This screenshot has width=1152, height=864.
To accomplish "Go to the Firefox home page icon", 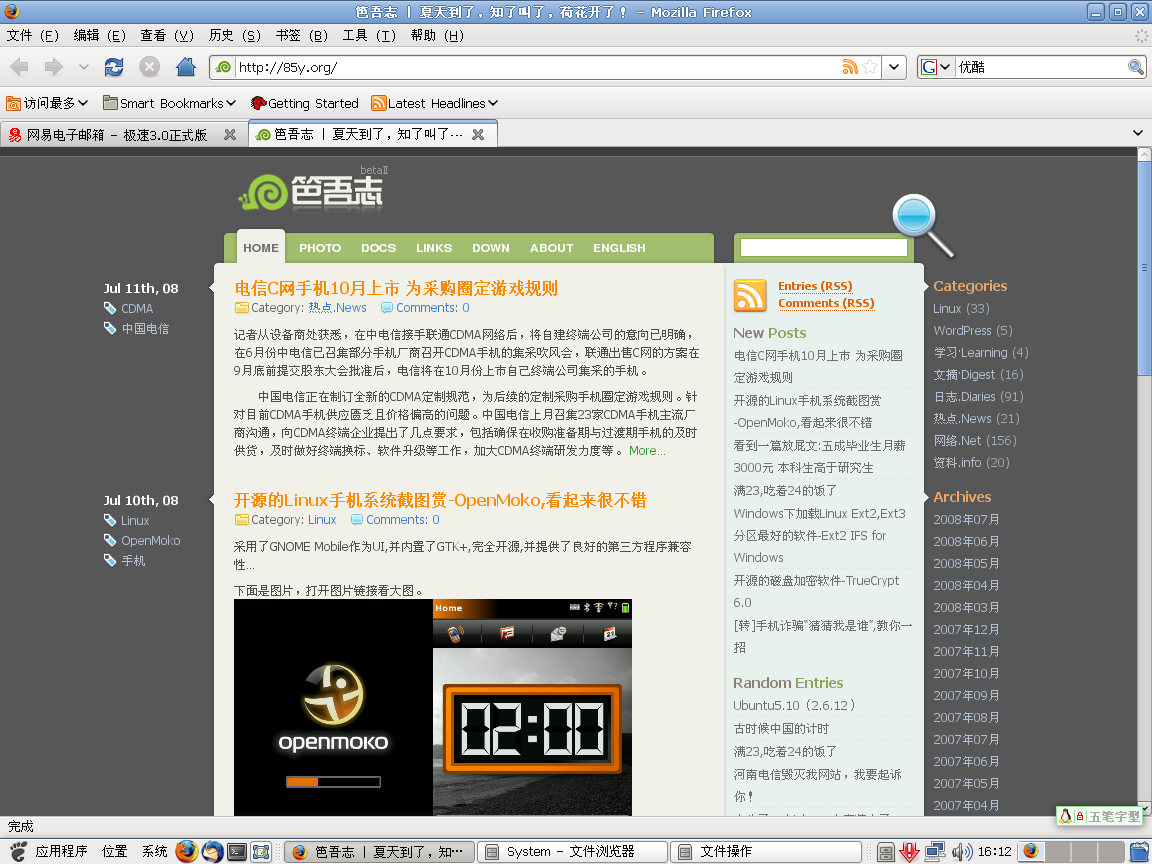I will click(x=186, y=67).
